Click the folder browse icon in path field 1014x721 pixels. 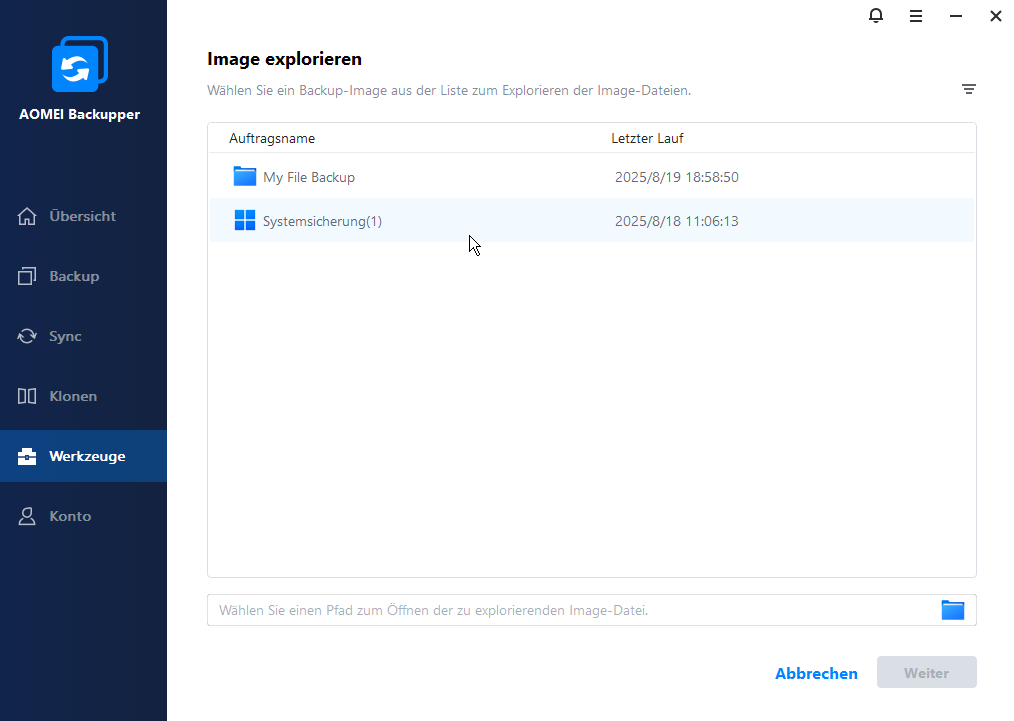point(952,610)
